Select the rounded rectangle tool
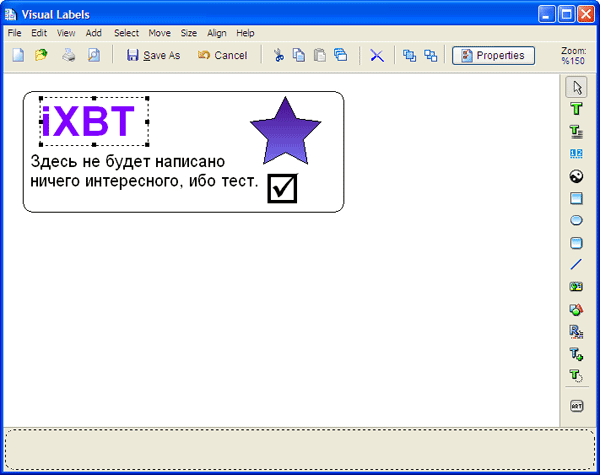 click(x=576, y=243)
